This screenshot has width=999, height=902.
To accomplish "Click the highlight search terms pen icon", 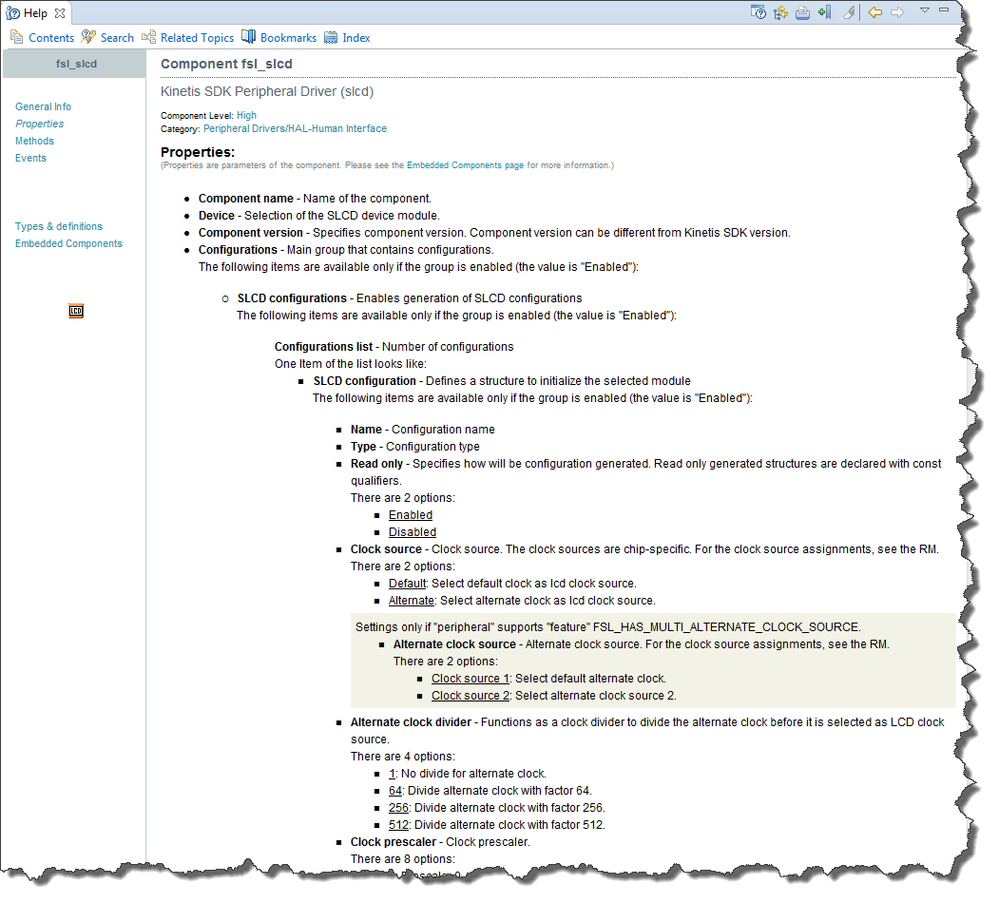I will [849, 12].
